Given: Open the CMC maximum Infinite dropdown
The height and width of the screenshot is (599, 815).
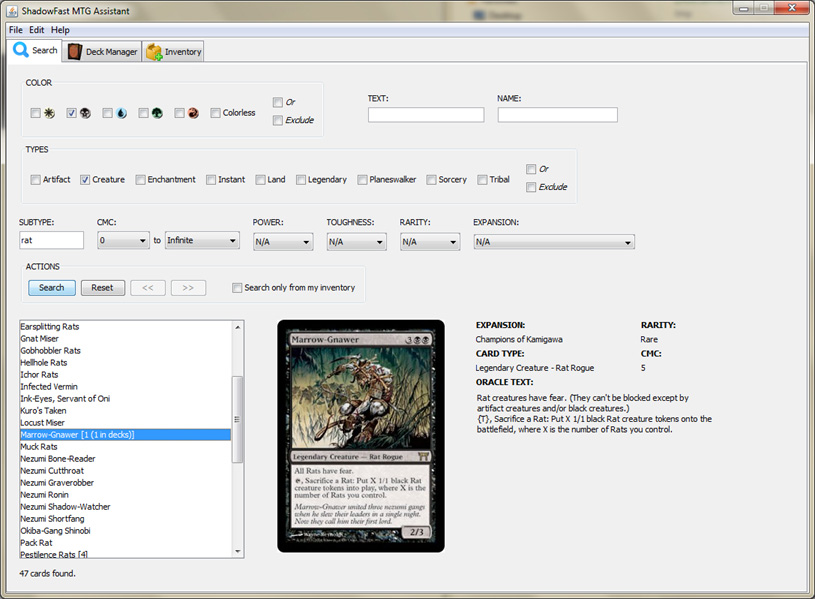Looking at the screenshot, I should point(202,240).
